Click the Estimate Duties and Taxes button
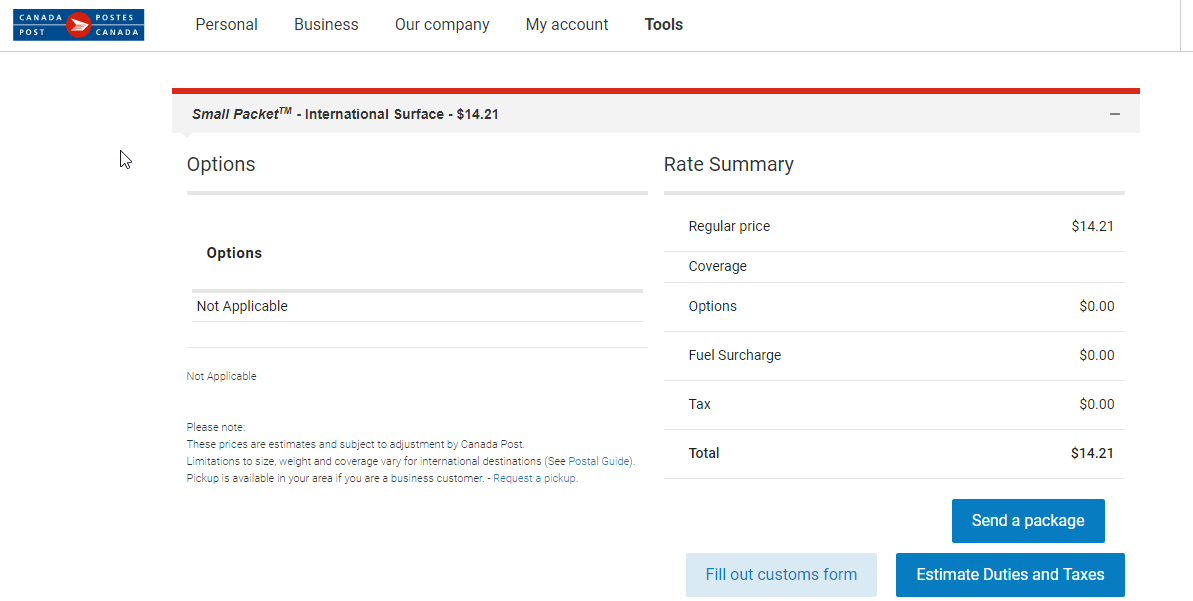 [x=1010, y=574]
